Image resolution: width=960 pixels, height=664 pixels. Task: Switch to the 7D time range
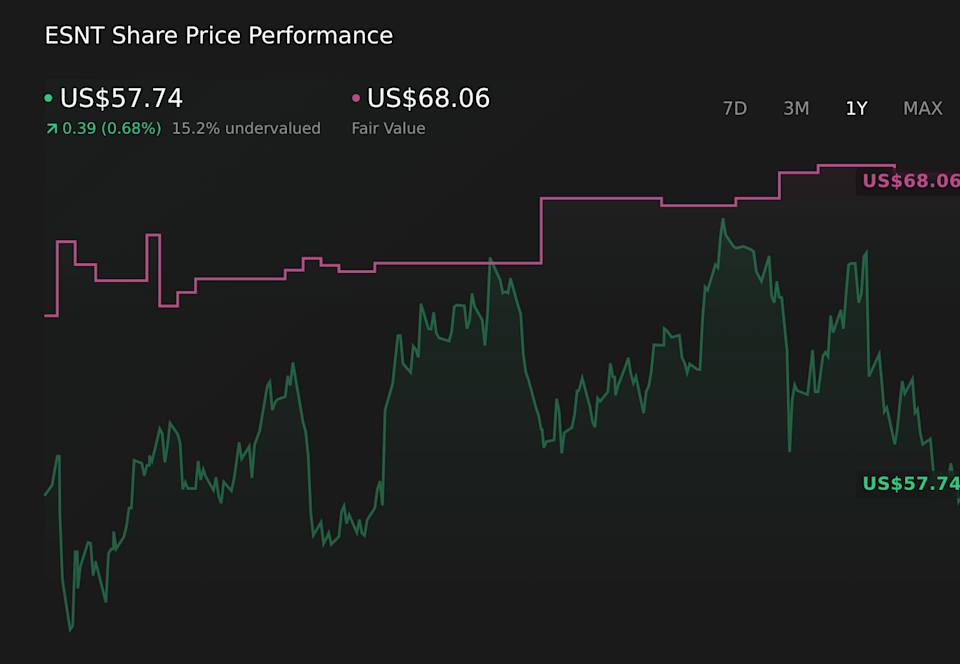[735, 109]
